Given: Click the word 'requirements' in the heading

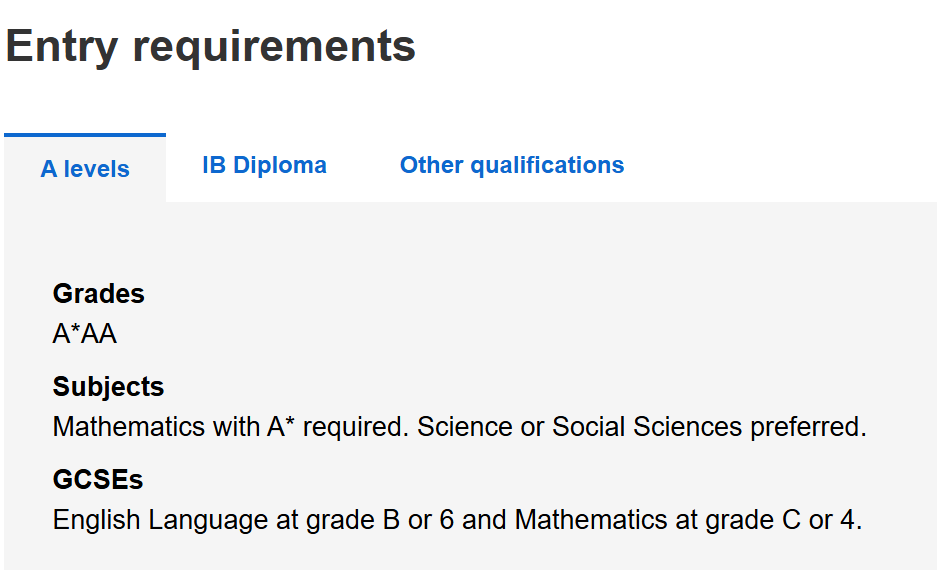Looking at the screenshot, I should point(274,47).
